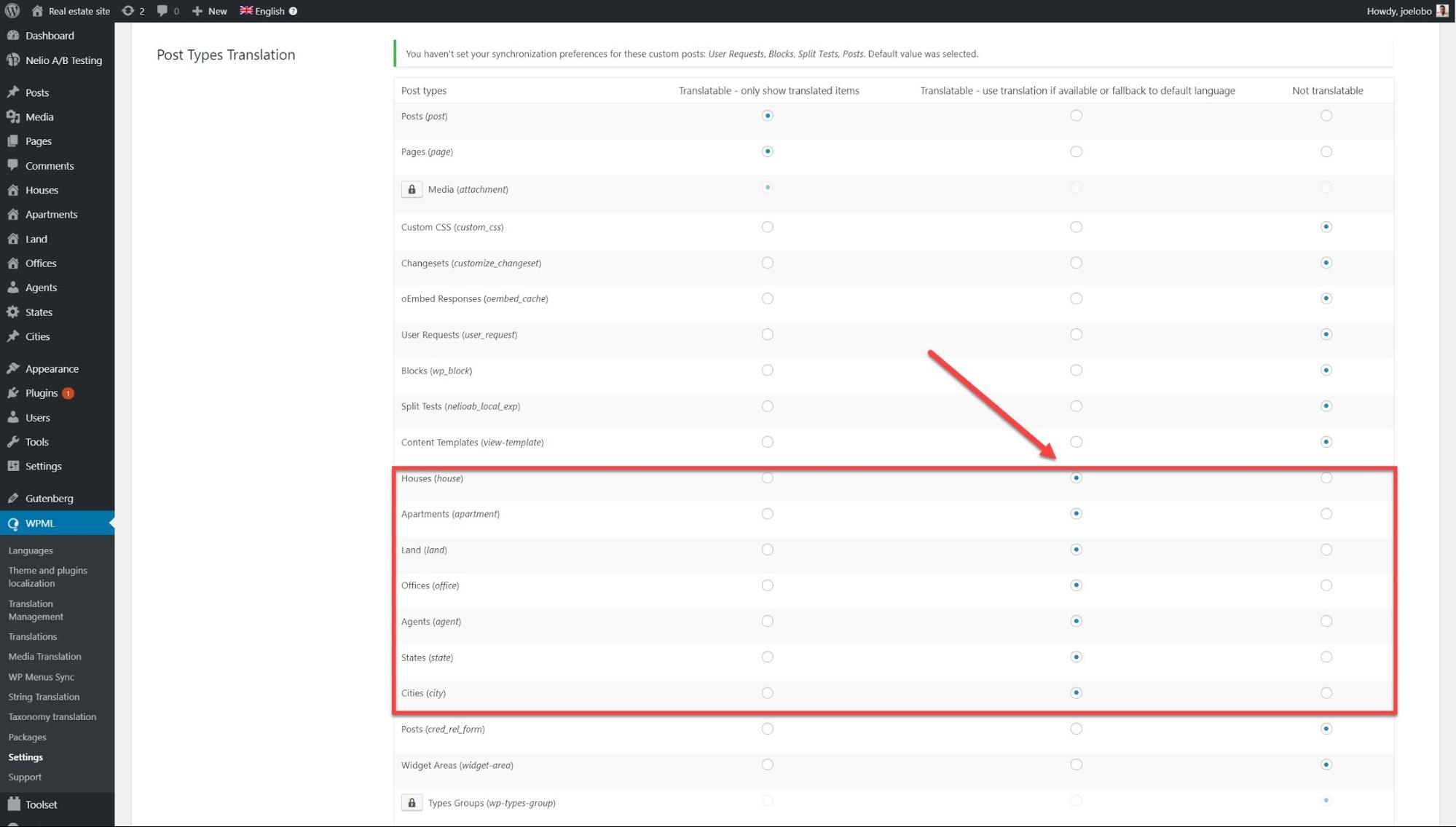Viewport: 1456px width, 827px height.
Task: Click the comments bubble icon
Action: pos(162,11)
